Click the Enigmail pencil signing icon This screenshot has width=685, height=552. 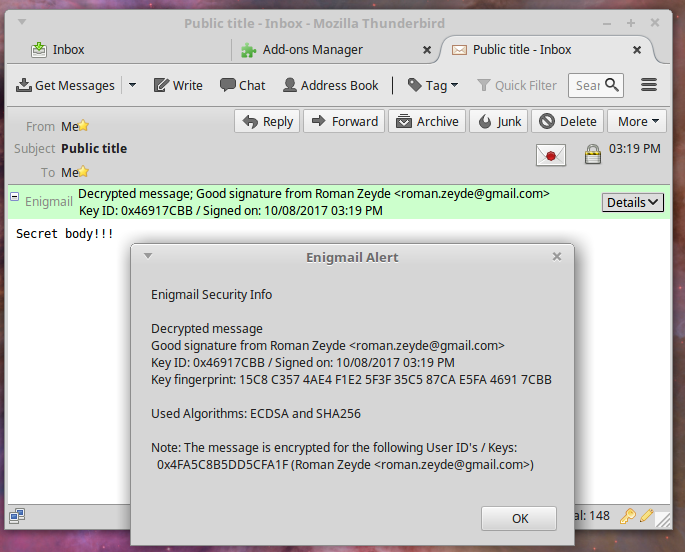[x=646, y=515]
